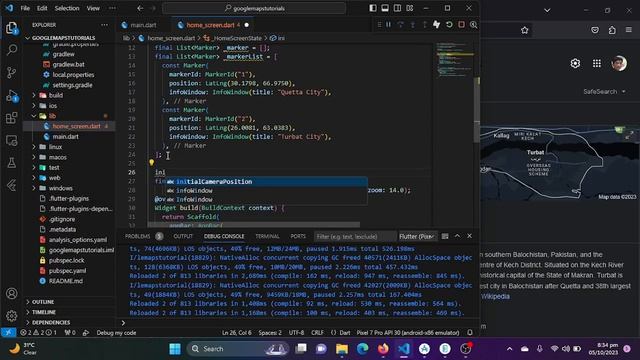Collapse the lib folder
Viewport: 640px width, 360px height.
52,116
